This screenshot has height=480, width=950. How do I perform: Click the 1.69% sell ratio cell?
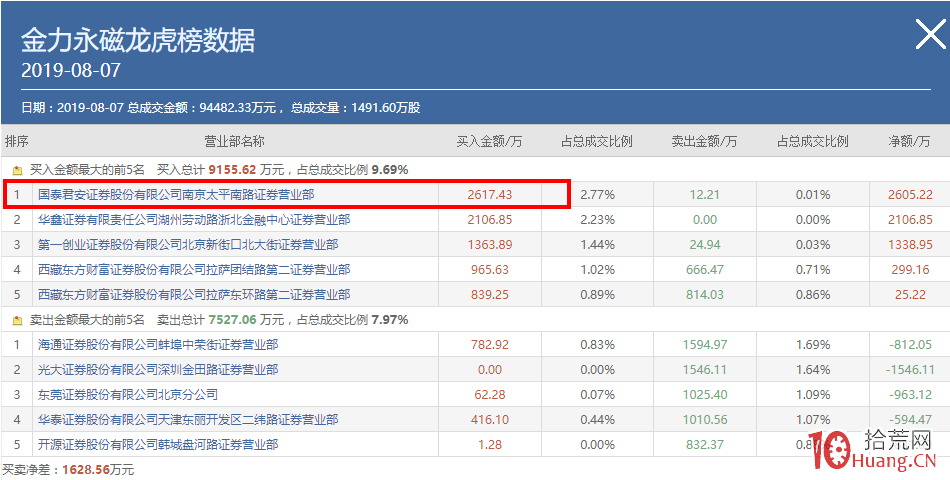(812, 345)
